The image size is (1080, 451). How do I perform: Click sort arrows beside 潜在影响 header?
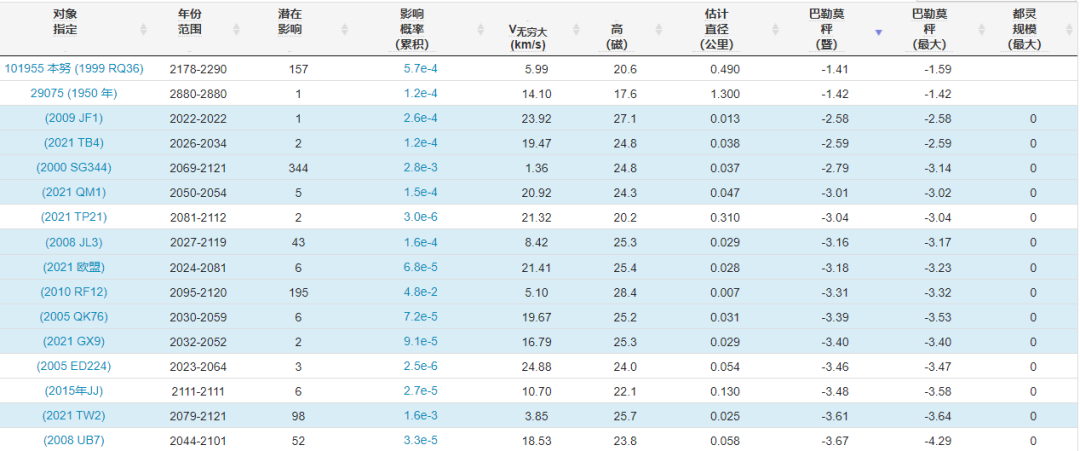click(x=344, y=30)
